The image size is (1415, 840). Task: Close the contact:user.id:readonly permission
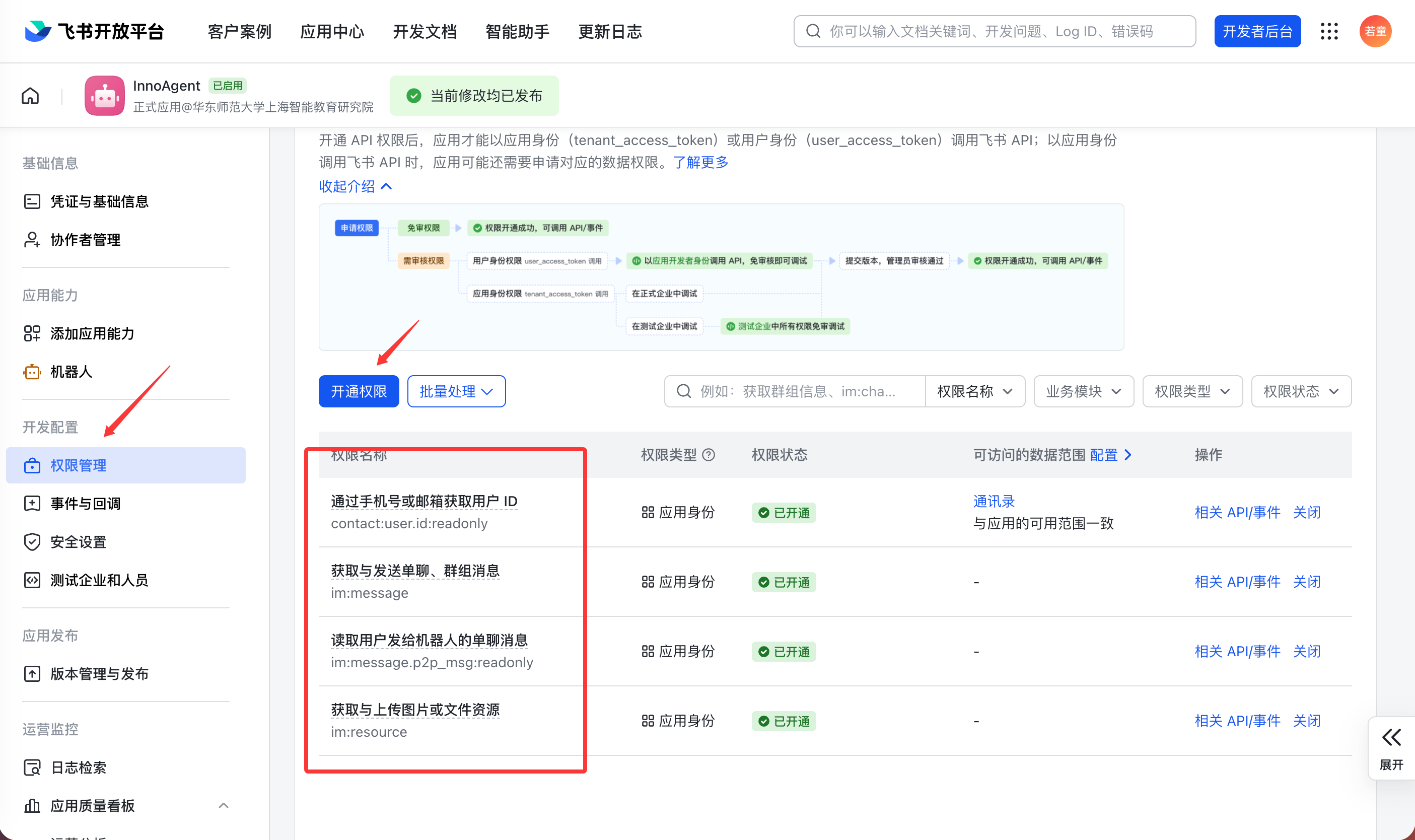(x=1307, y=512)
